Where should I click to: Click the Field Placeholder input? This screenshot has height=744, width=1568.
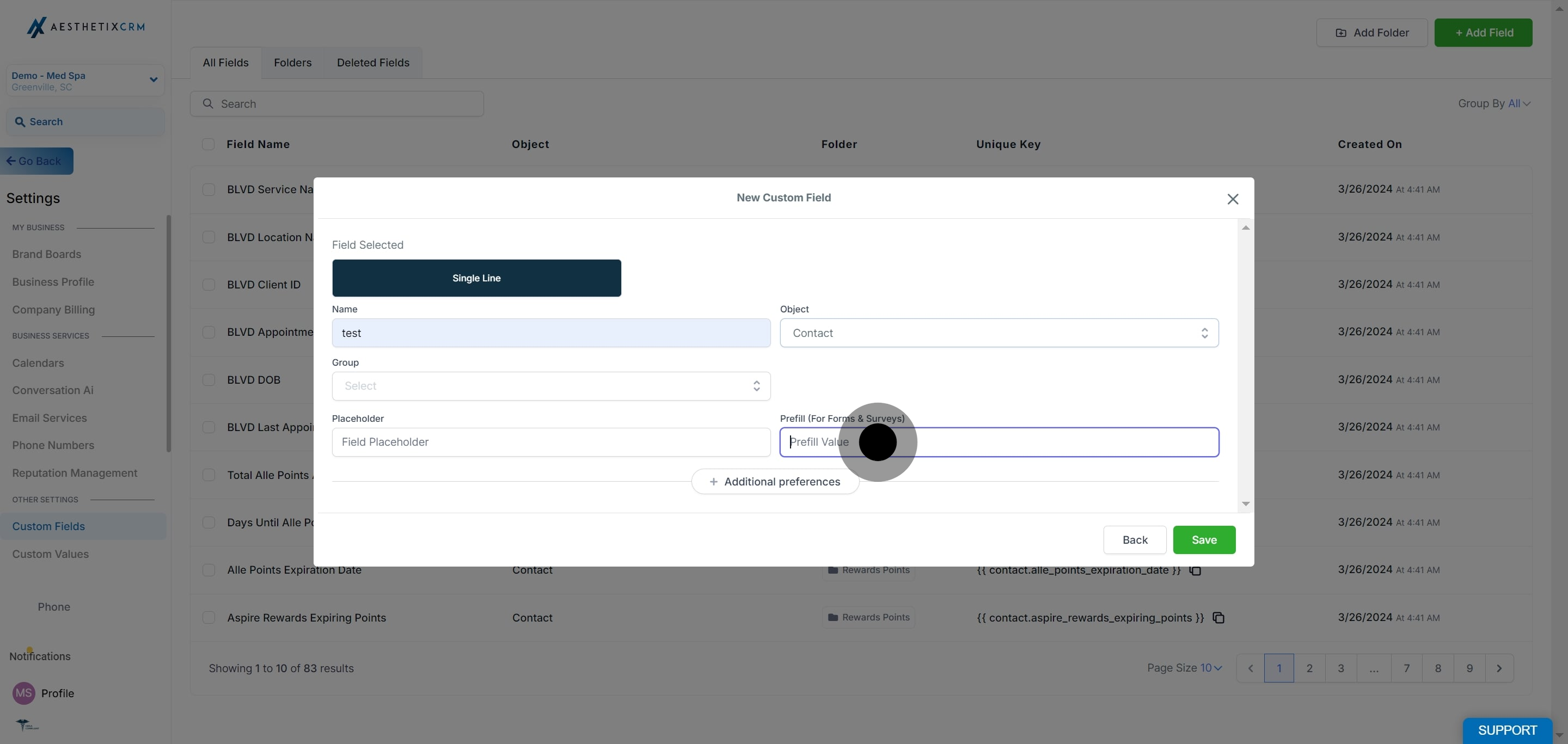pyautogui.click(x=551, y=442)
